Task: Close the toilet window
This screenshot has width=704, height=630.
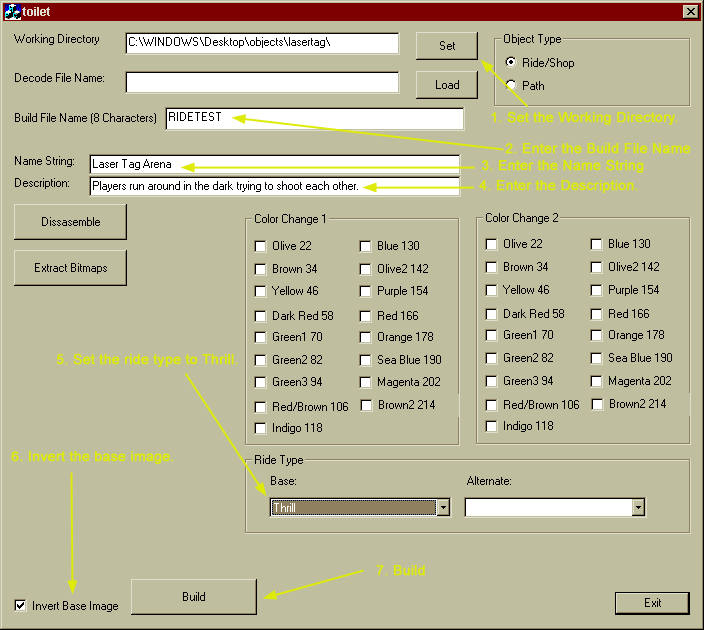Action: pos(690,12)
